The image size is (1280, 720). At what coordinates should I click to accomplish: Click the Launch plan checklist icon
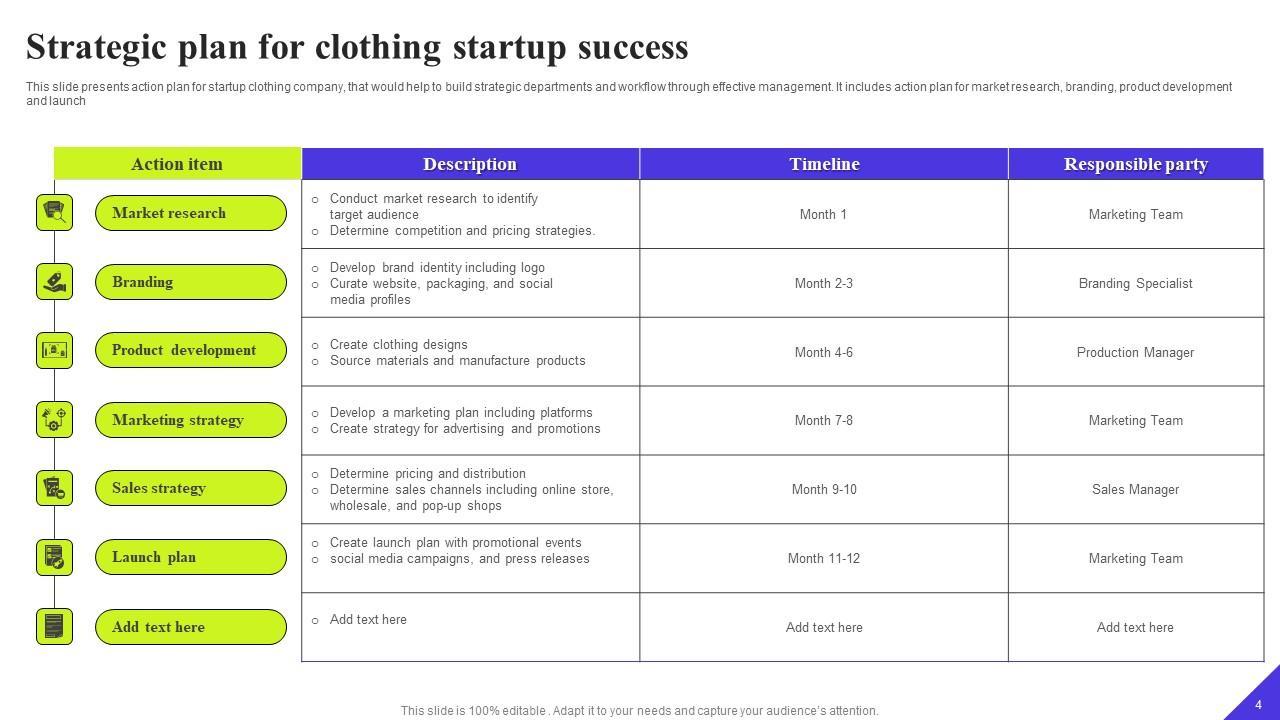click(x=55, y=557)
